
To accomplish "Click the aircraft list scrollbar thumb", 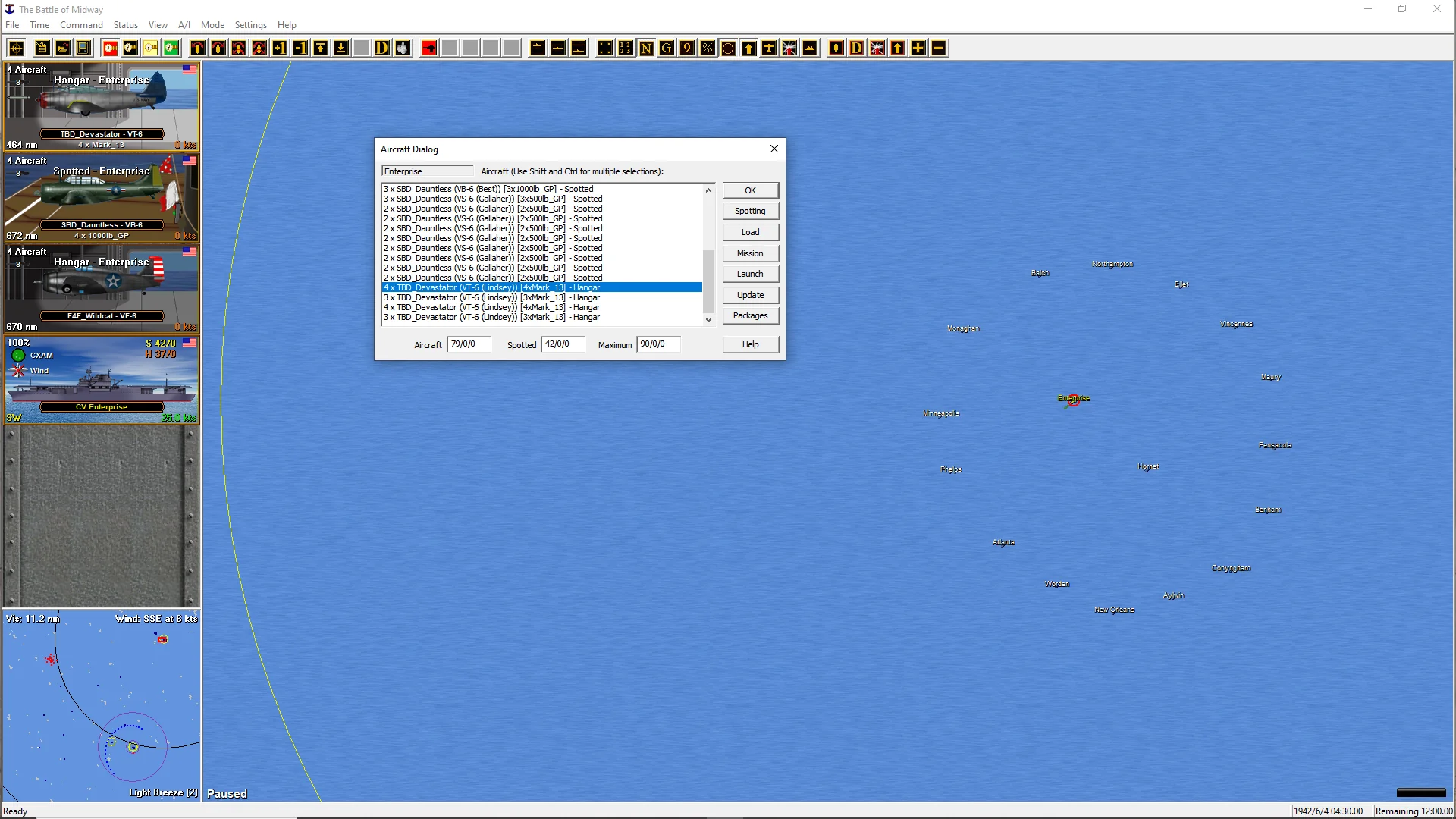I will pos(709,281).
